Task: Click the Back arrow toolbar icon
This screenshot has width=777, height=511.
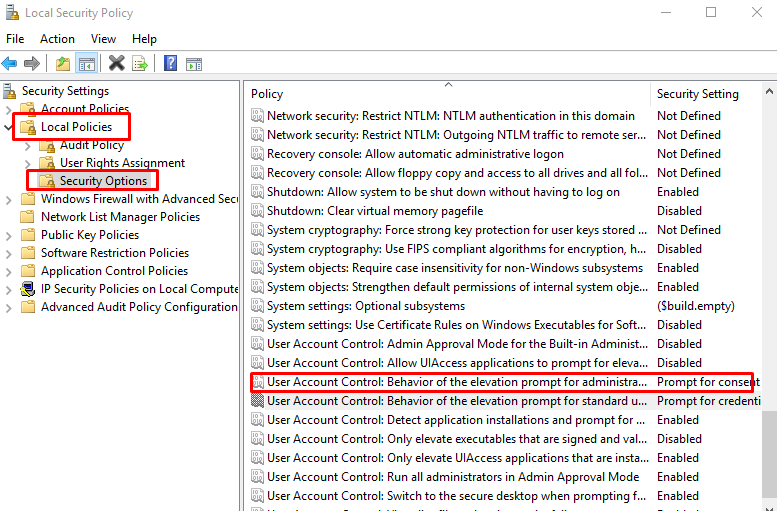Action: point(9,63)
